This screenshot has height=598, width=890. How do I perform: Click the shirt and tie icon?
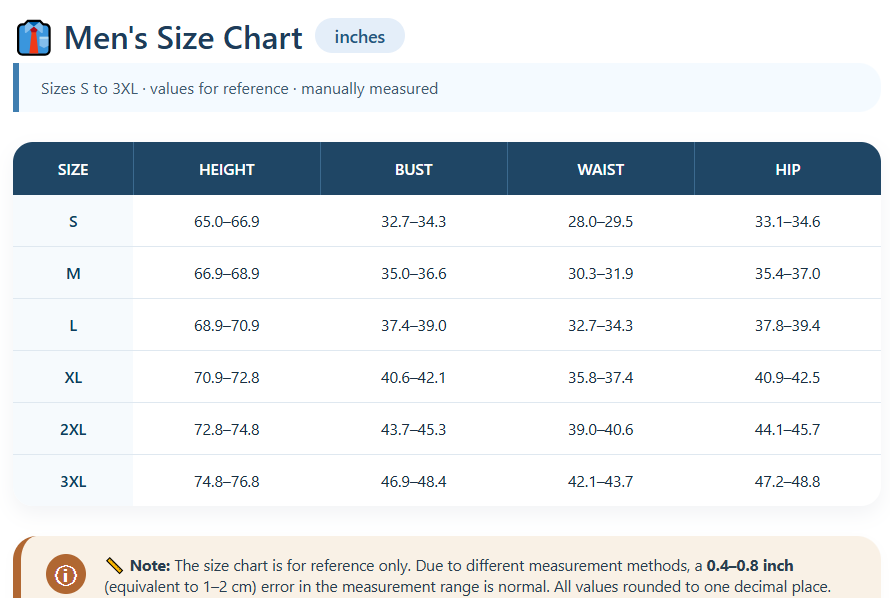click(34, 38)
